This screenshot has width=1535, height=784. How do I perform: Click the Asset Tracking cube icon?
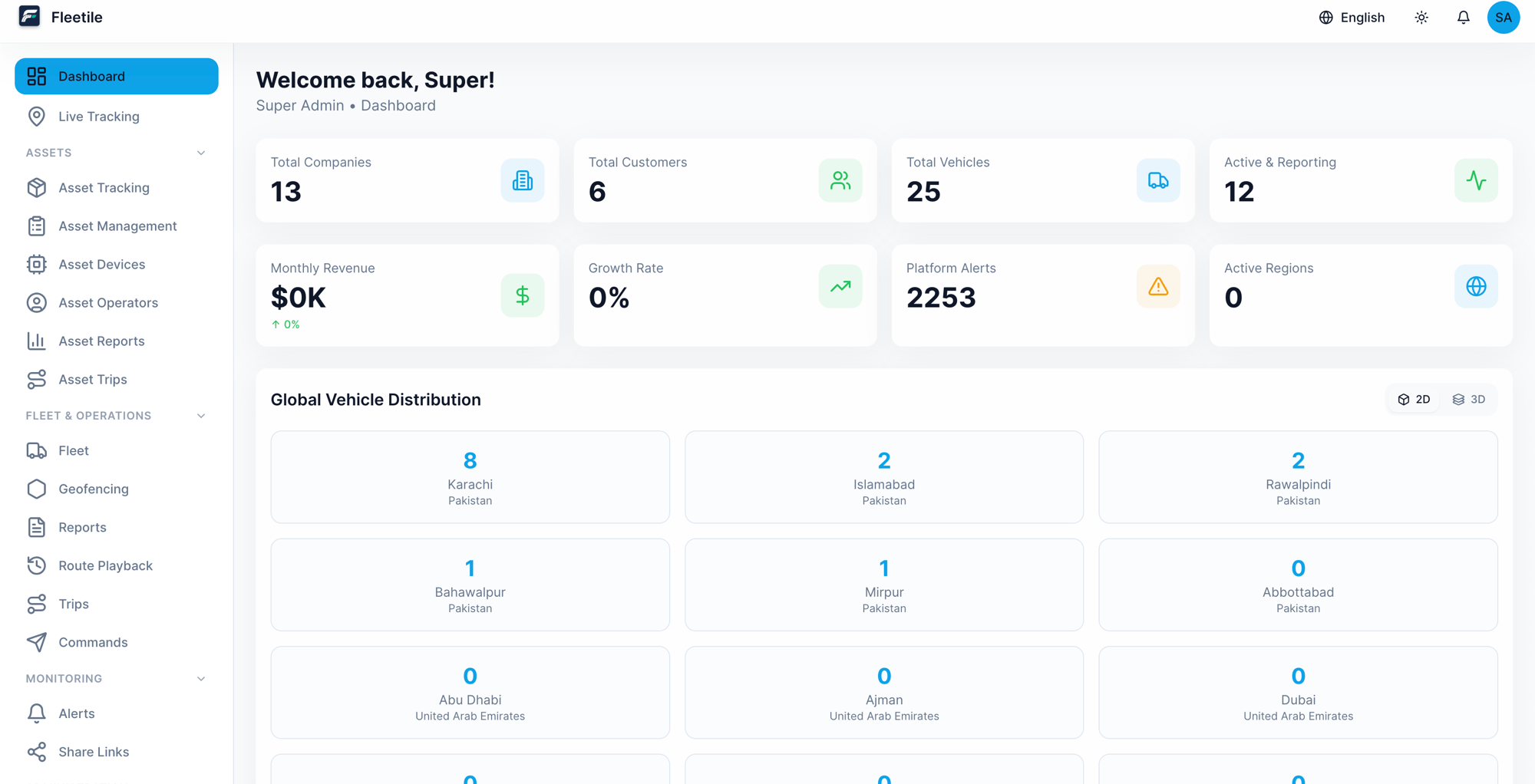coord(37,187)
